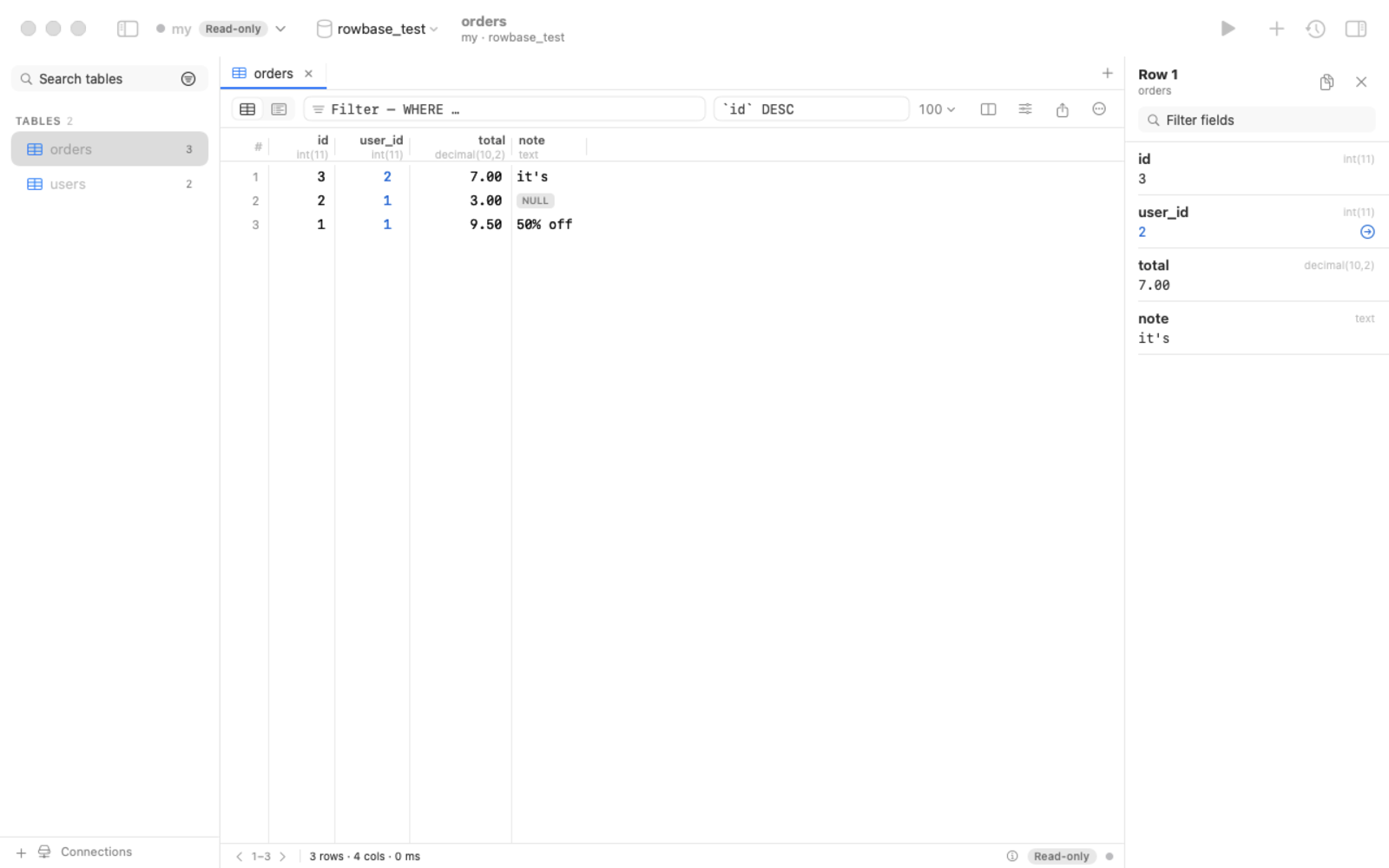Open query history clock icon
Screen dimensions: 1389x868
(x=1315, y=29)
